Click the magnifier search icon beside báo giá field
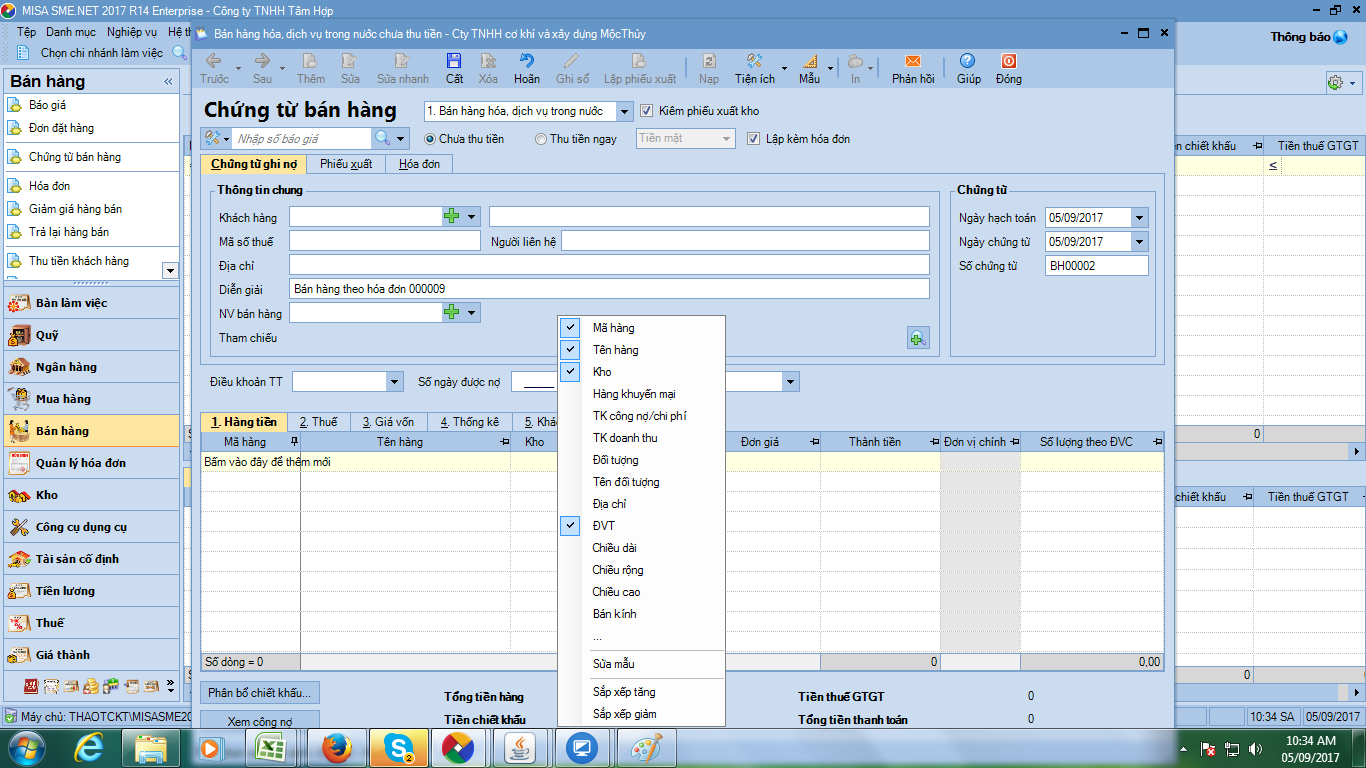 382,139
